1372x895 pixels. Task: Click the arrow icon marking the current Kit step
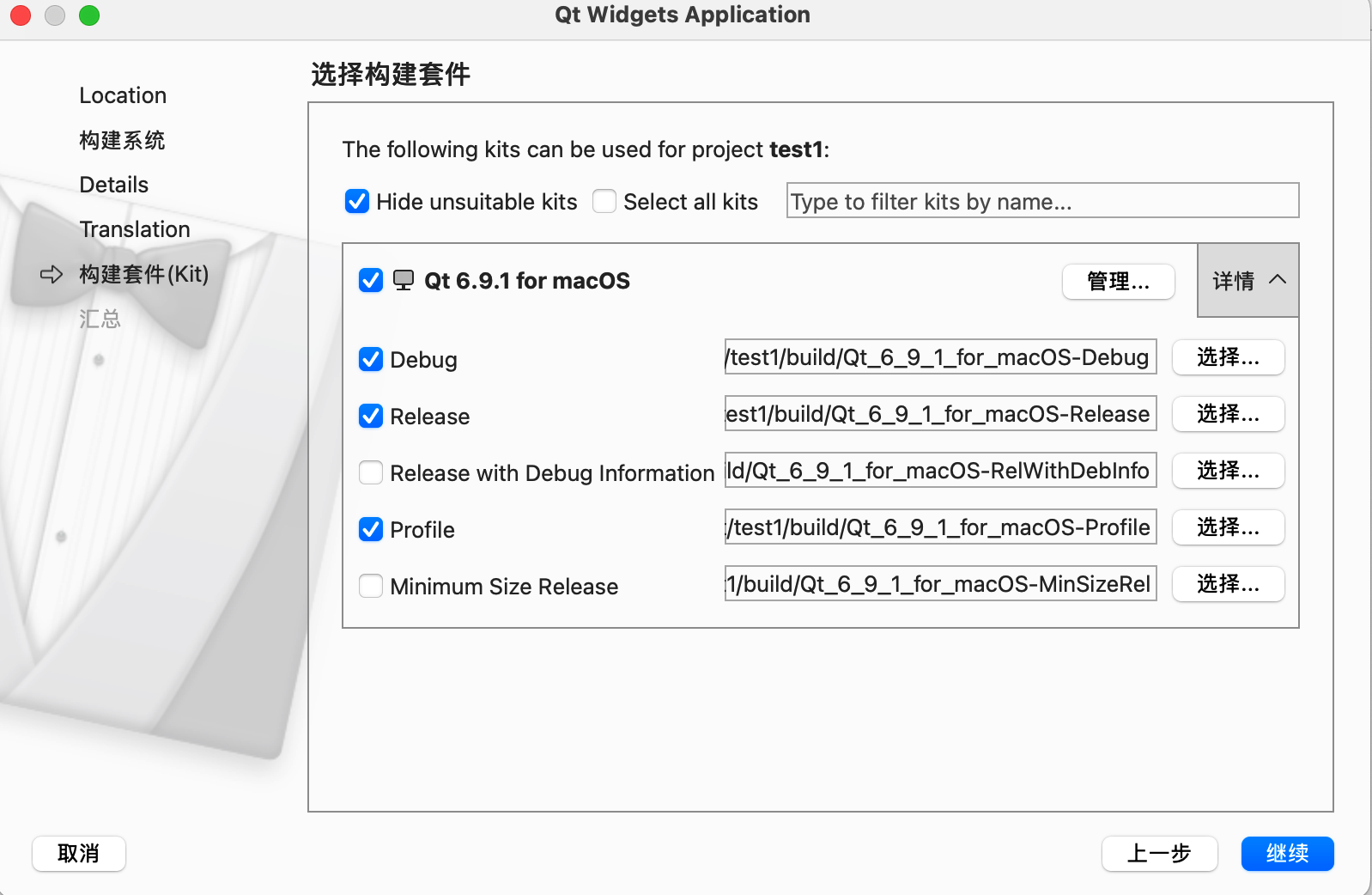tap(52, 274)
